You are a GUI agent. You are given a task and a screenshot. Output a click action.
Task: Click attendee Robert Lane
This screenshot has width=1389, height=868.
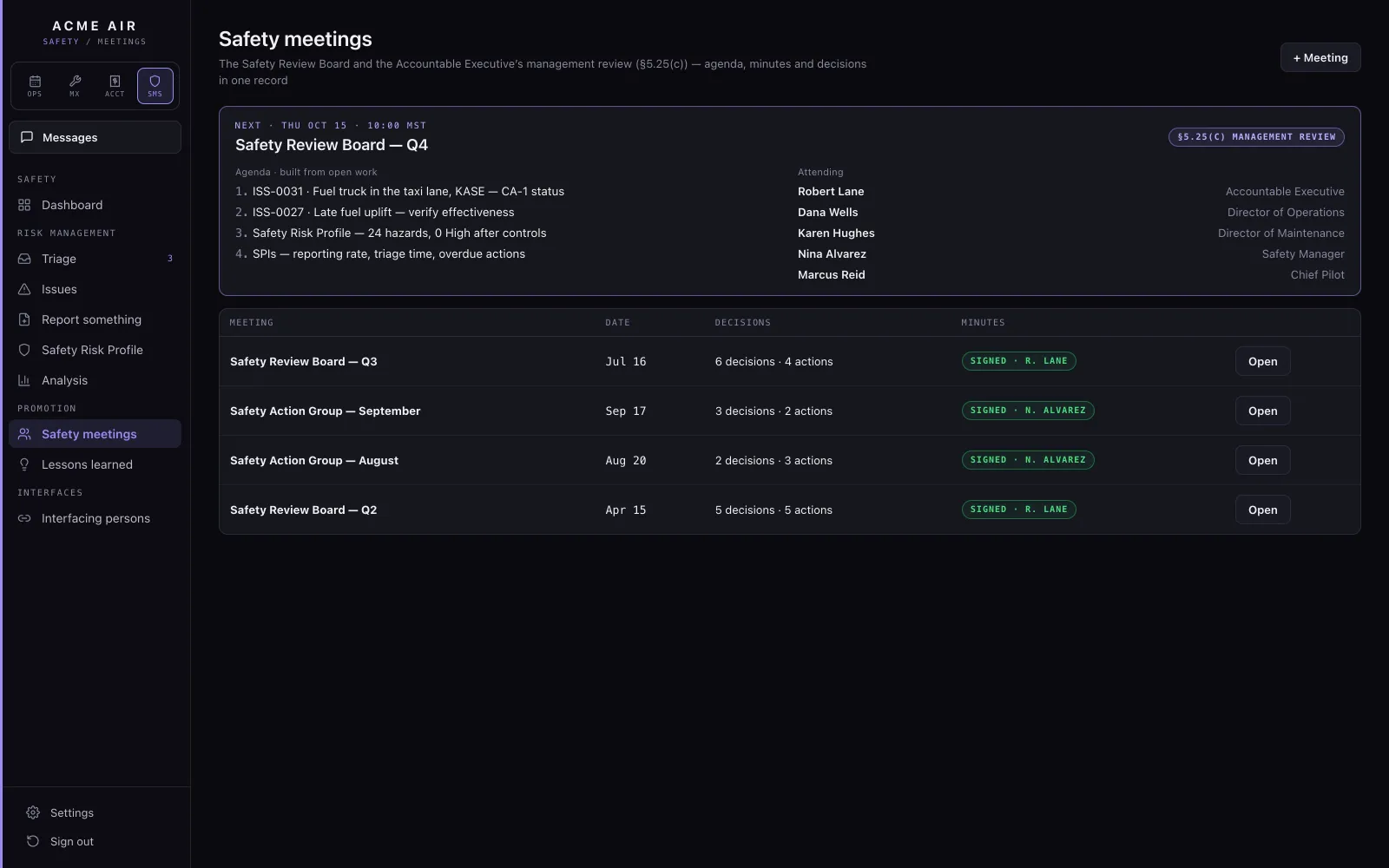(x=831, y=191)
